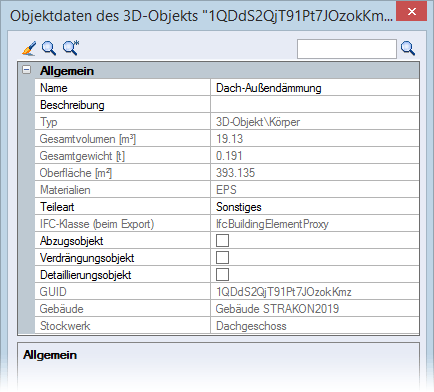Click the magnifier search icon in toolbar
Image resolution: width=434 pixels, height=392 pixels.
click(49, 48)
